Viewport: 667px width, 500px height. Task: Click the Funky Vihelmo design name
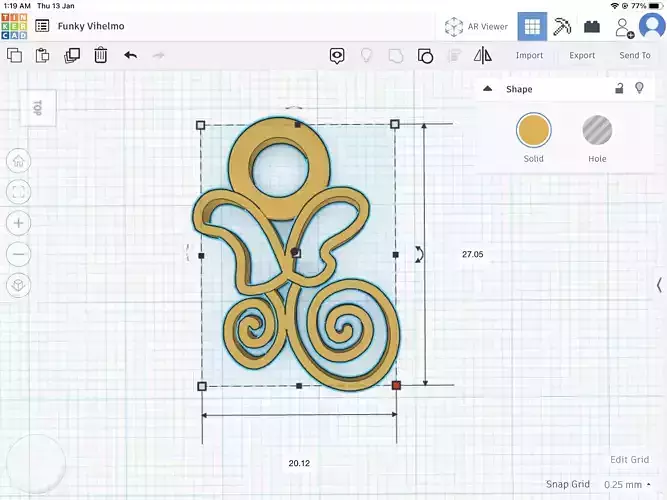click(x=91, y=26)
